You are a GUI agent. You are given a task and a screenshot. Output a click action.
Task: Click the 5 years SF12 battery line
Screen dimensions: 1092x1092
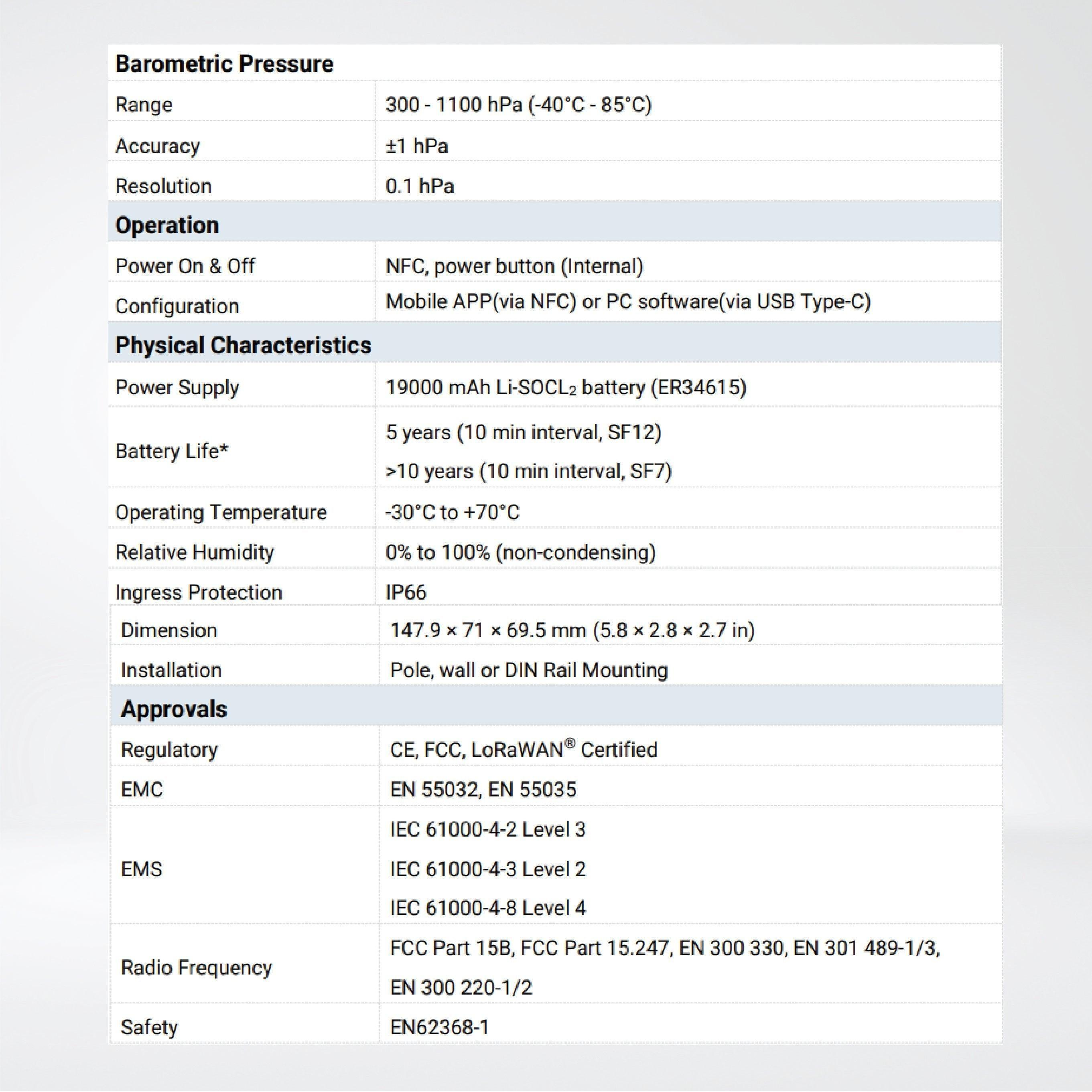point(523,432)
